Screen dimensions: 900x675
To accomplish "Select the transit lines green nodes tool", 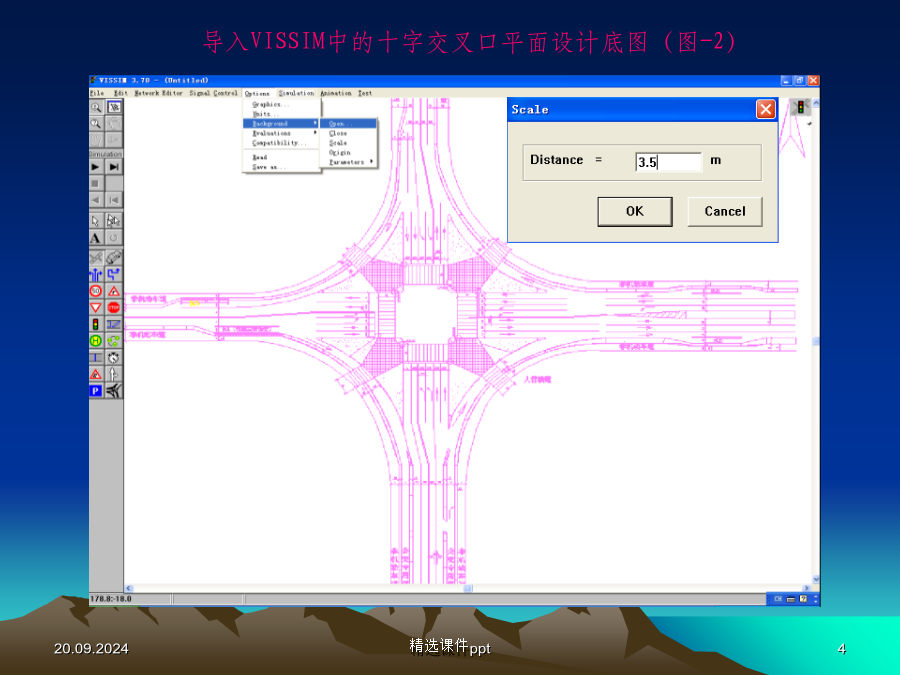I will 114,341.
